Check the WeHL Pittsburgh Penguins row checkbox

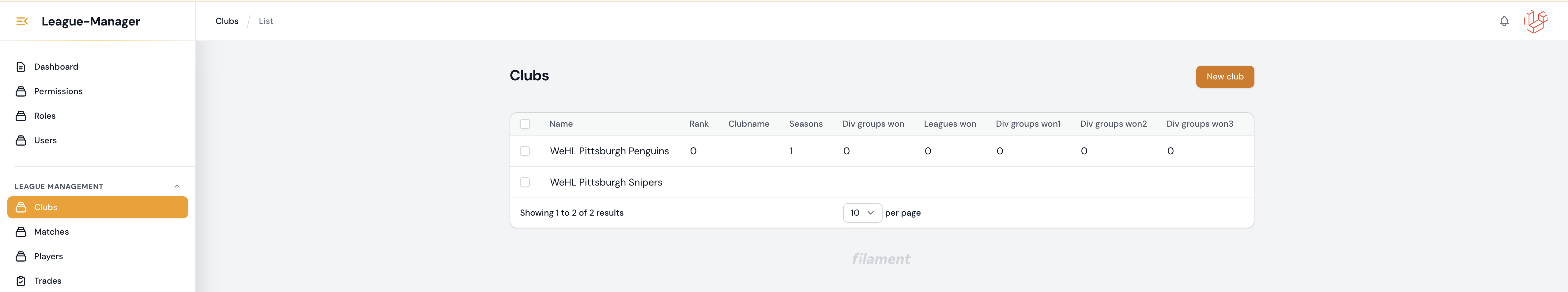click(525, 151)
